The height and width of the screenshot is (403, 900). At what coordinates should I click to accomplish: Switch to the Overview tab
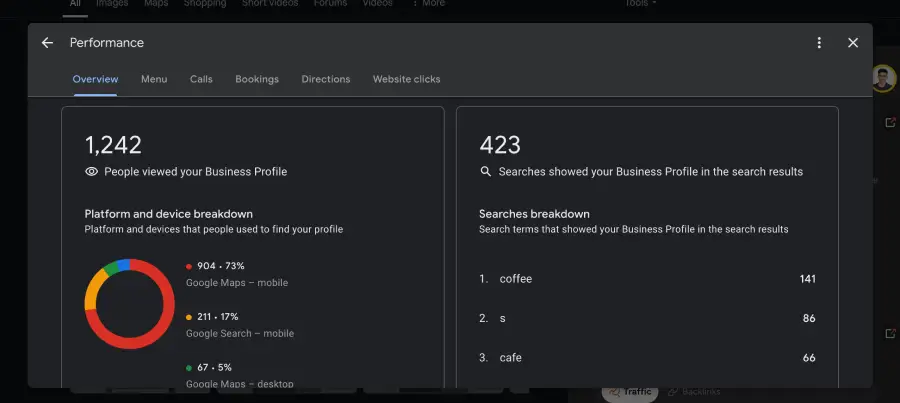pos(95,79)
